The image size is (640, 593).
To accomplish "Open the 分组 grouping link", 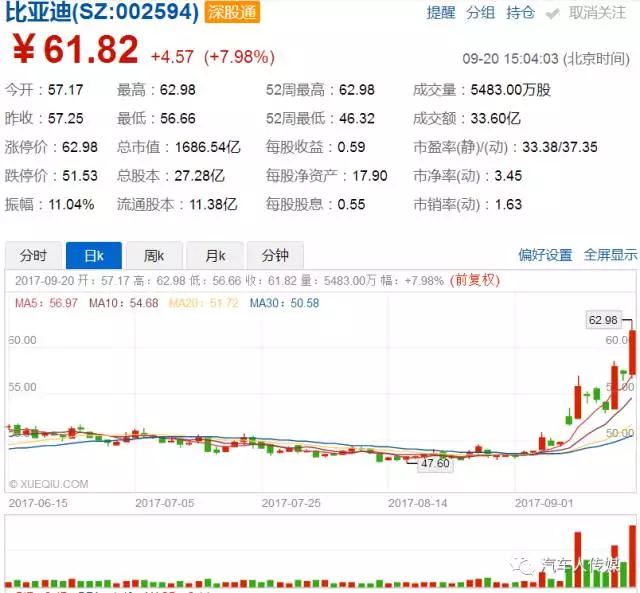I will (x=480, y=13).
